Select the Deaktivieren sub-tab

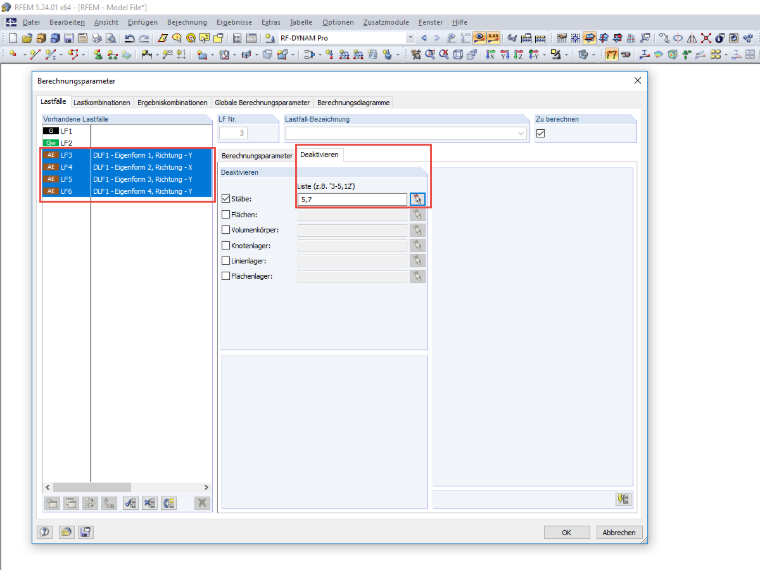[x=319, y=155]
